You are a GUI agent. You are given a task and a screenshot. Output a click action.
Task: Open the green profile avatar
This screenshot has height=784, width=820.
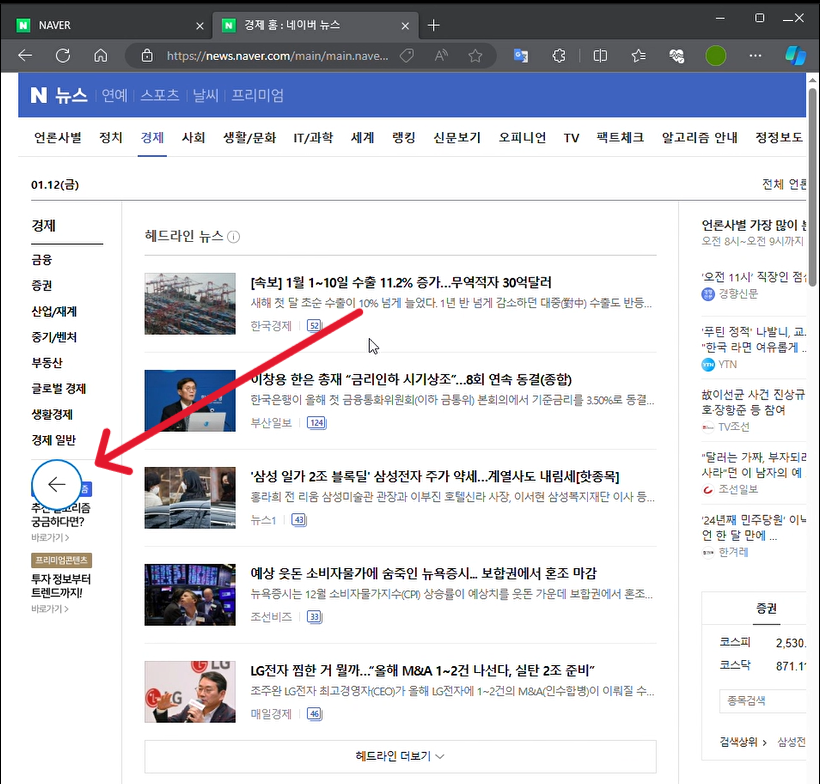click(x=715, y=55)
